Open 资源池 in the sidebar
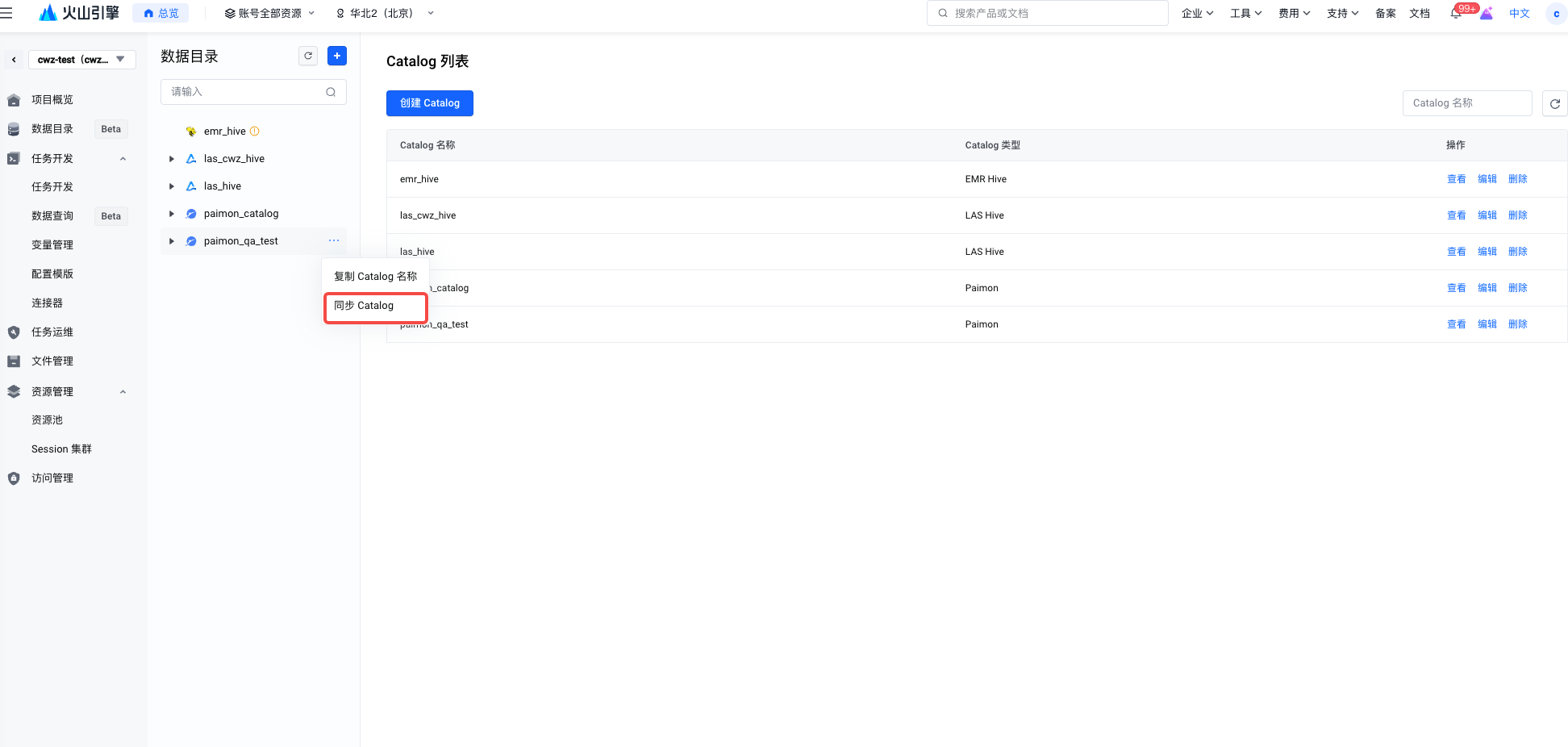The image size is (1568, 747). [x=47, y=420]
